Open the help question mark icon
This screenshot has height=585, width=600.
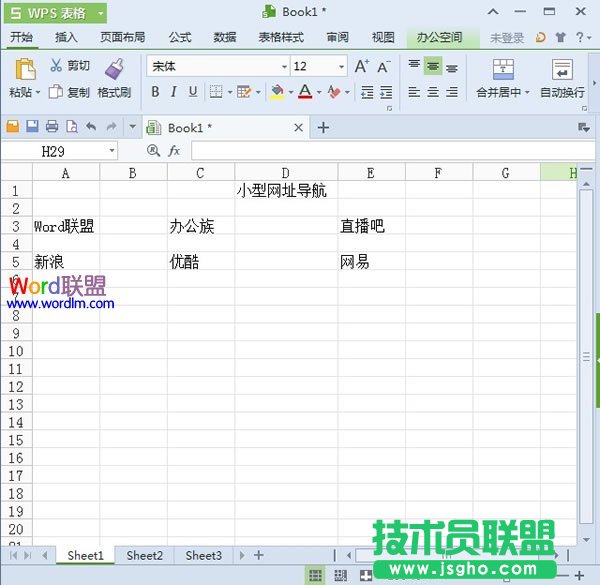tap(580, 37)
